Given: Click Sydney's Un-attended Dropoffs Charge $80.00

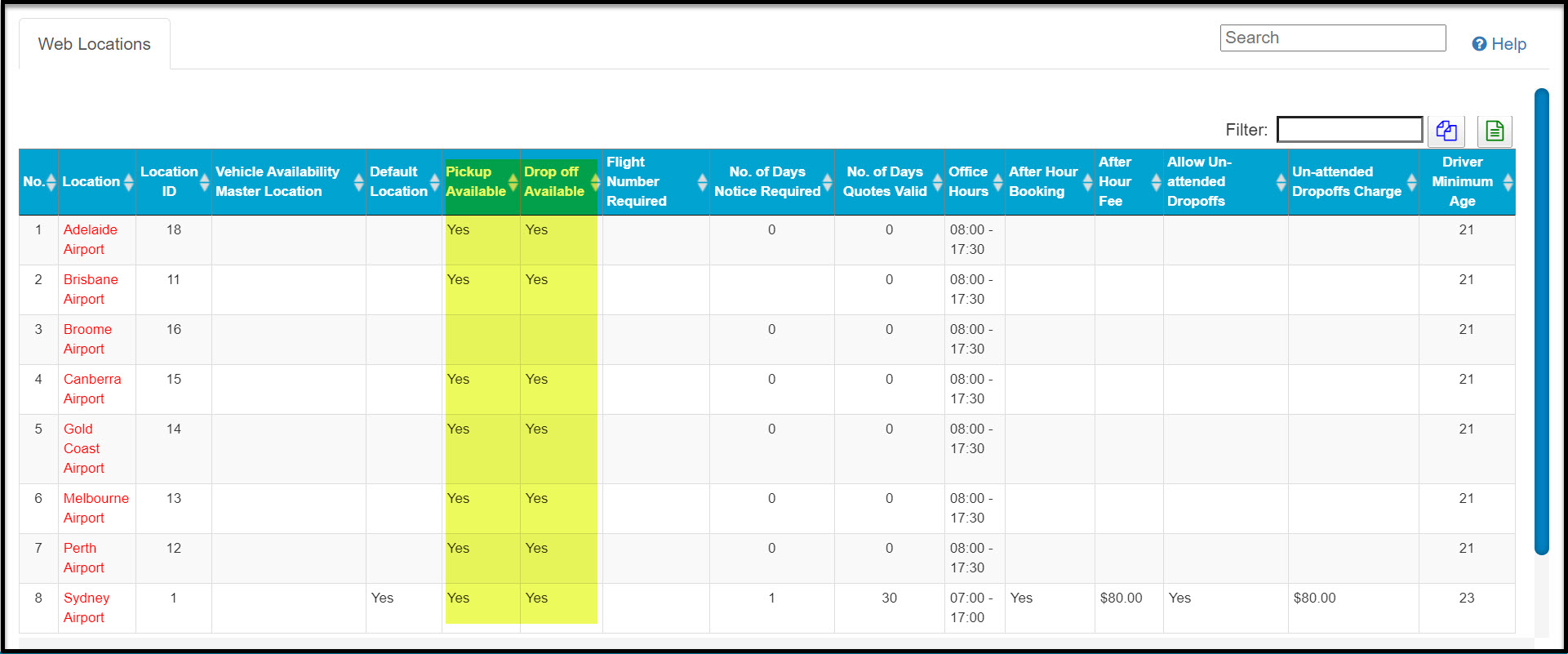Looking at the screenshot, I should (1315, 598).
